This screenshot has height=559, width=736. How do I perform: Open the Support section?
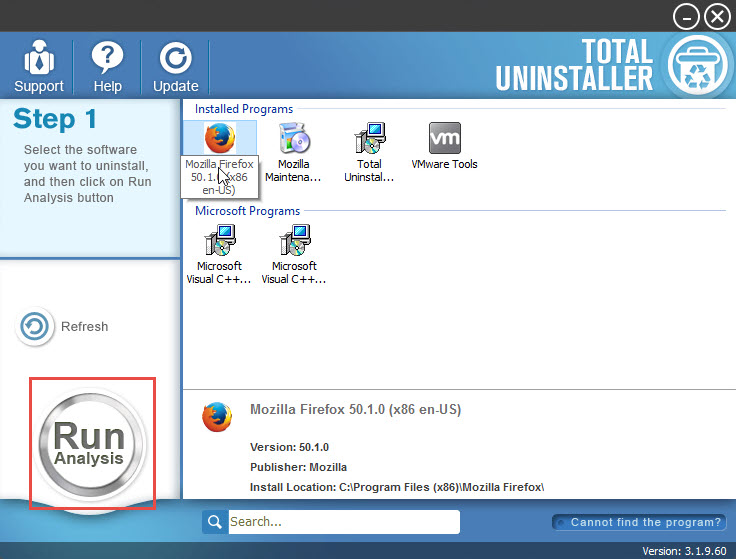coord(38,66)
